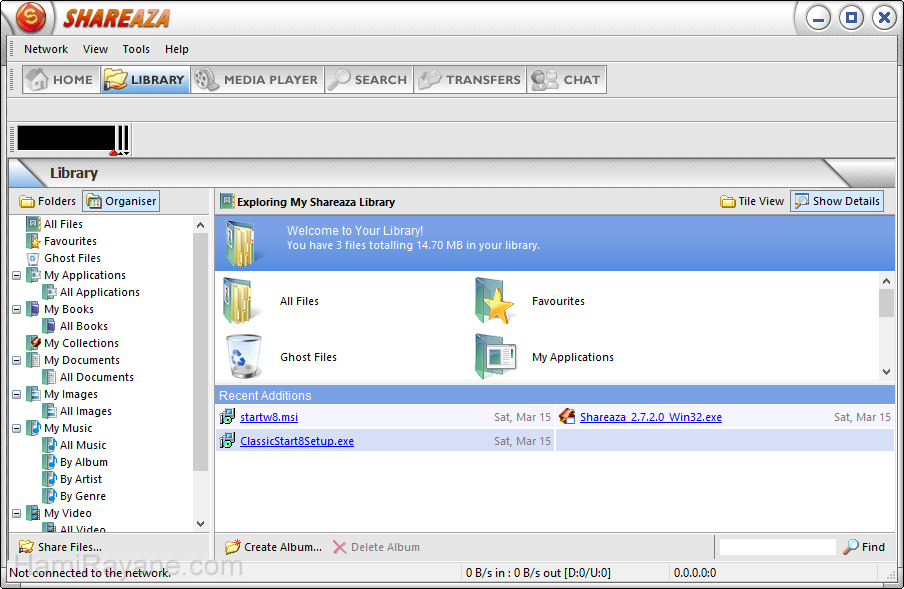Open the Tools menu
Screen dimensions: 904x589
136,49
